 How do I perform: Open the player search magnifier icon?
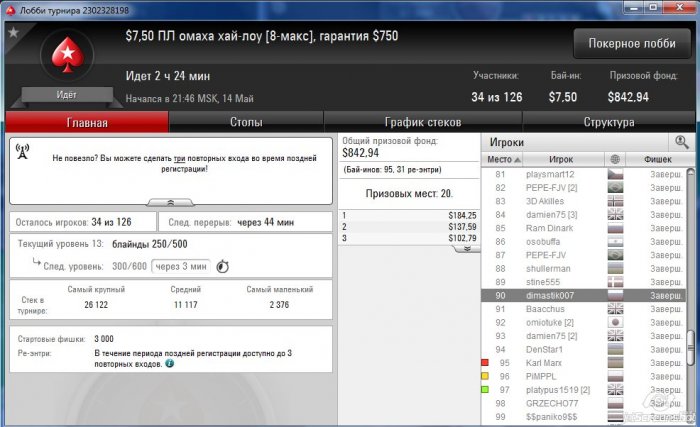coord(681,142)
